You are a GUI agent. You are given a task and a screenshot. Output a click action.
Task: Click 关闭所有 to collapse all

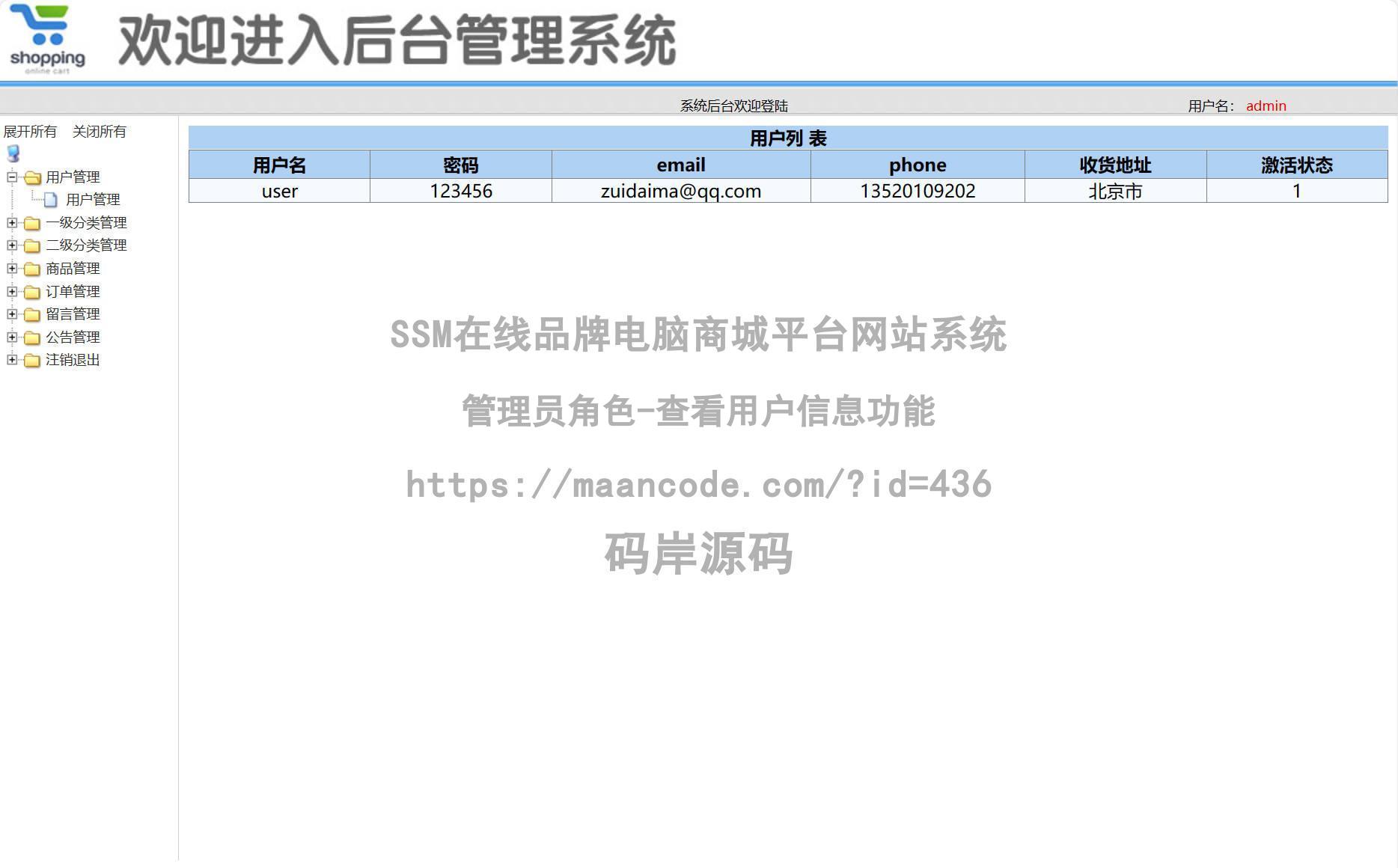point(100,132)
